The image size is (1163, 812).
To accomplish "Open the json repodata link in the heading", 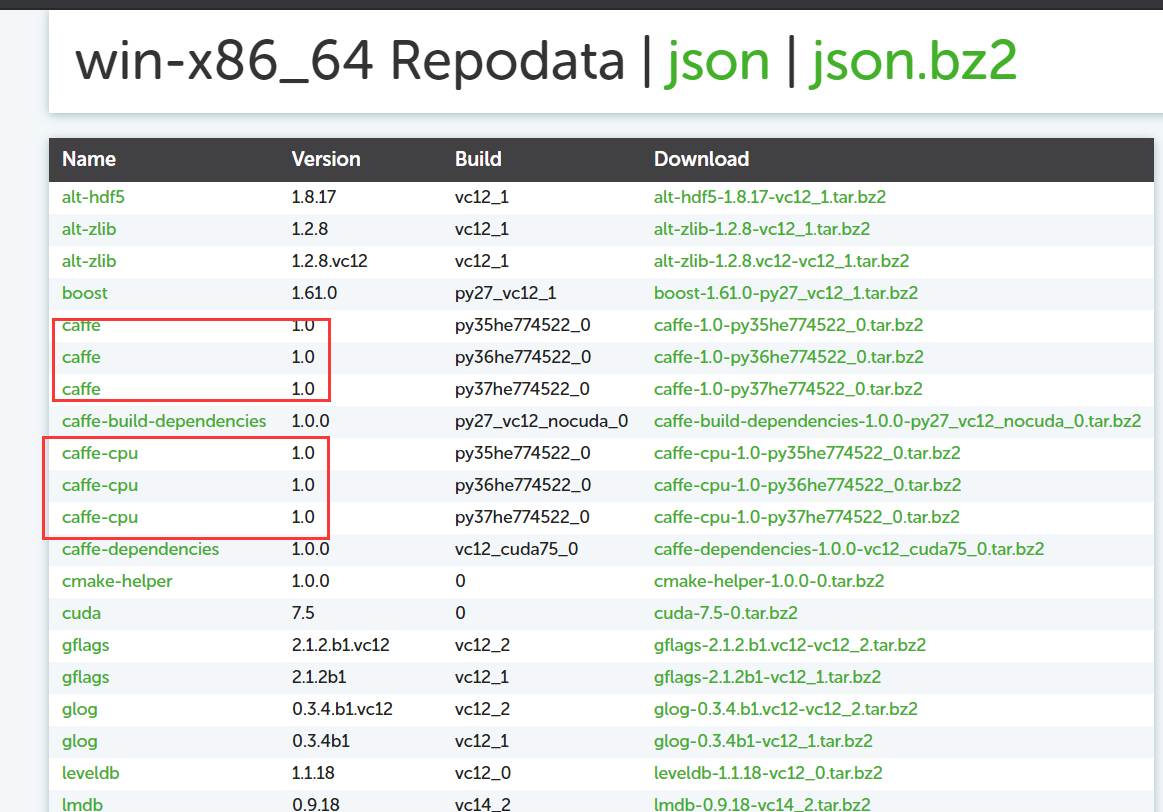I will pyautogui.click(x=716, y=63).
